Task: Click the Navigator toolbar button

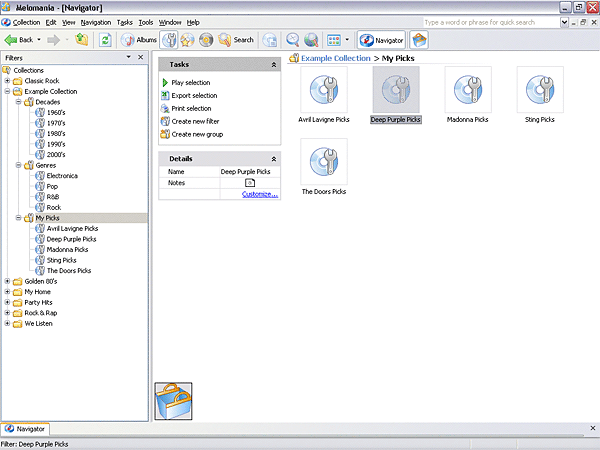Action: tap(381, 40)
